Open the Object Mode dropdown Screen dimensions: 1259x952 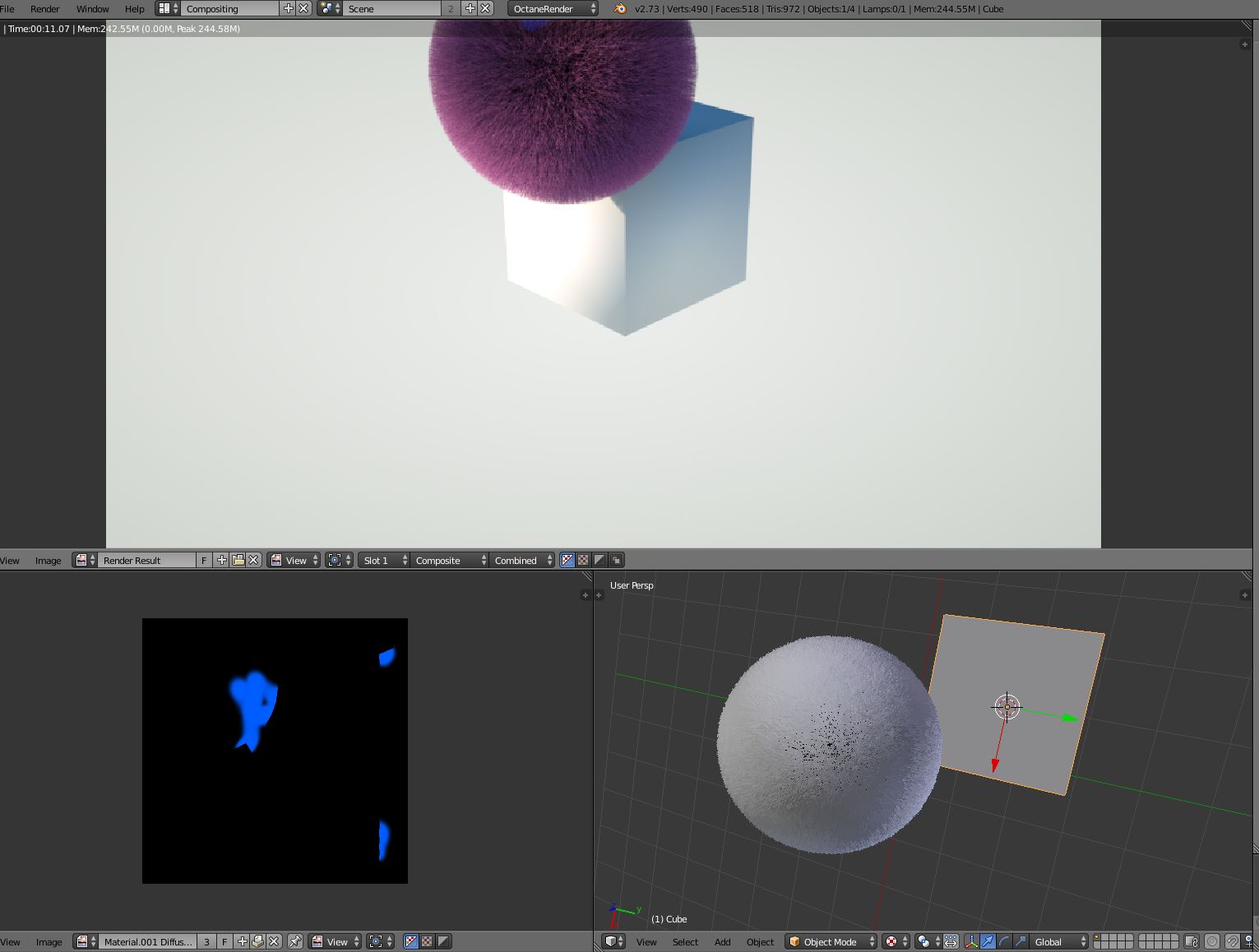click(831, 941)
